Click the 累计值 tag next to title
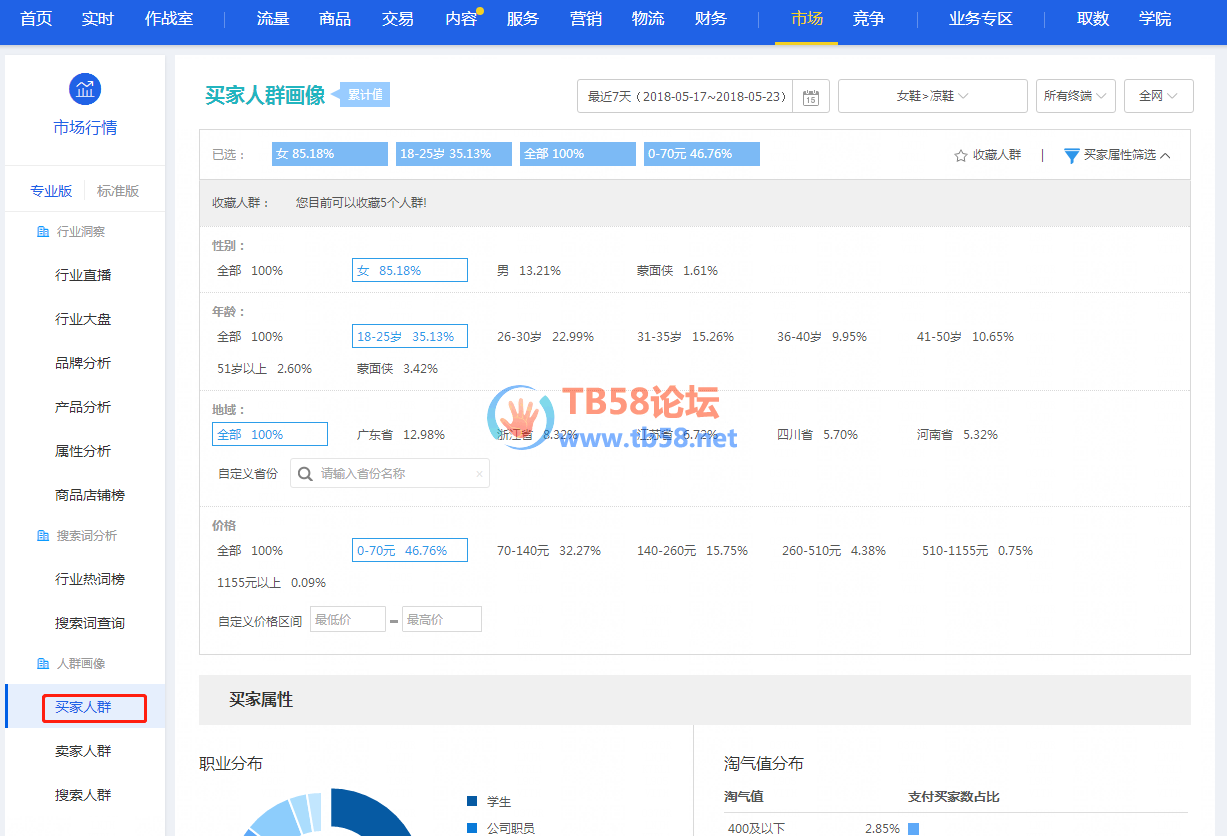Screen dimensions: 1227x836 pyautogui.click(x=365, y=95)
